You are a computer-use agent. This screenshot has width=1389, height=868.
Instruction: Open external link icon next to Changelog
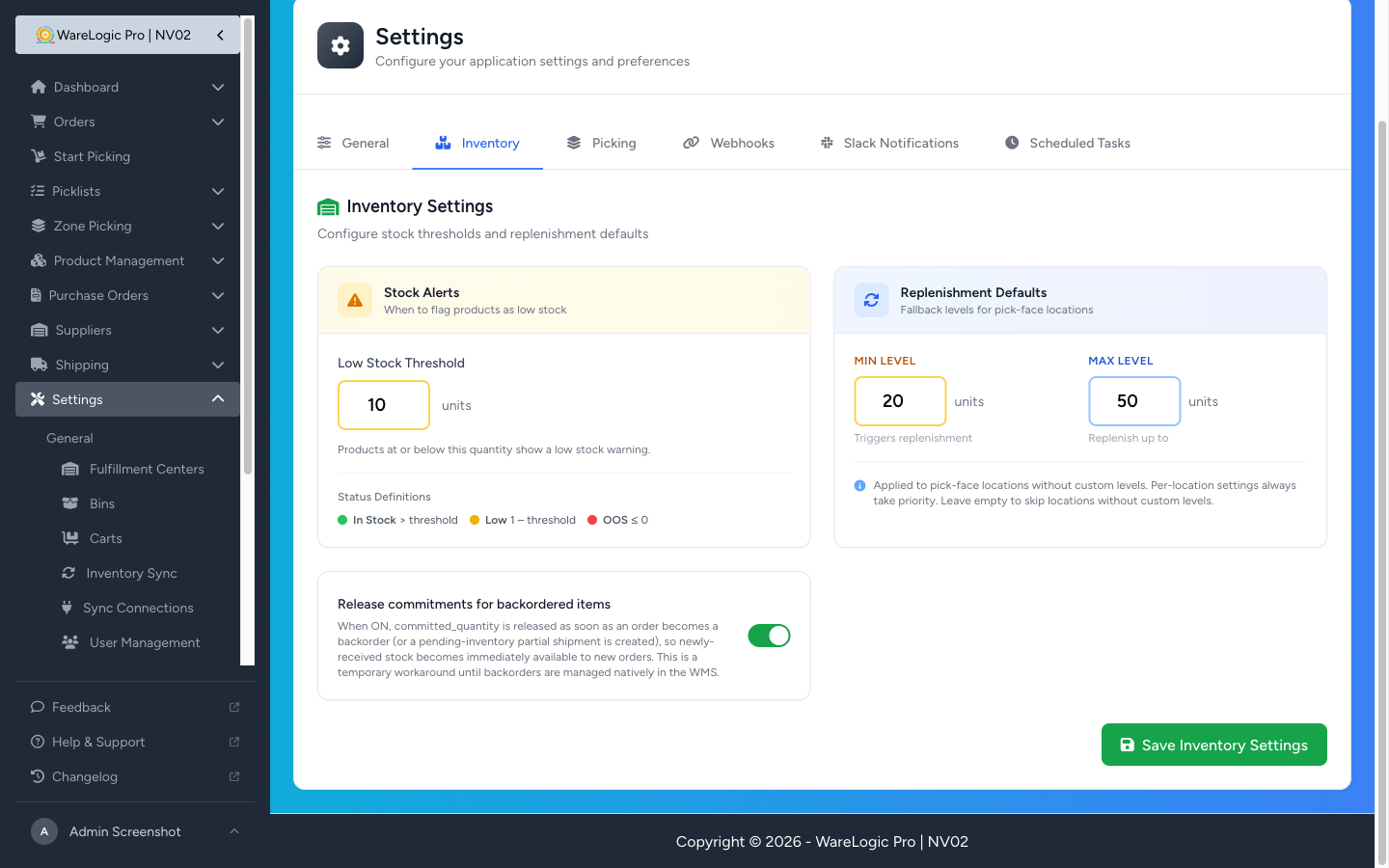[x=234, y=776]
